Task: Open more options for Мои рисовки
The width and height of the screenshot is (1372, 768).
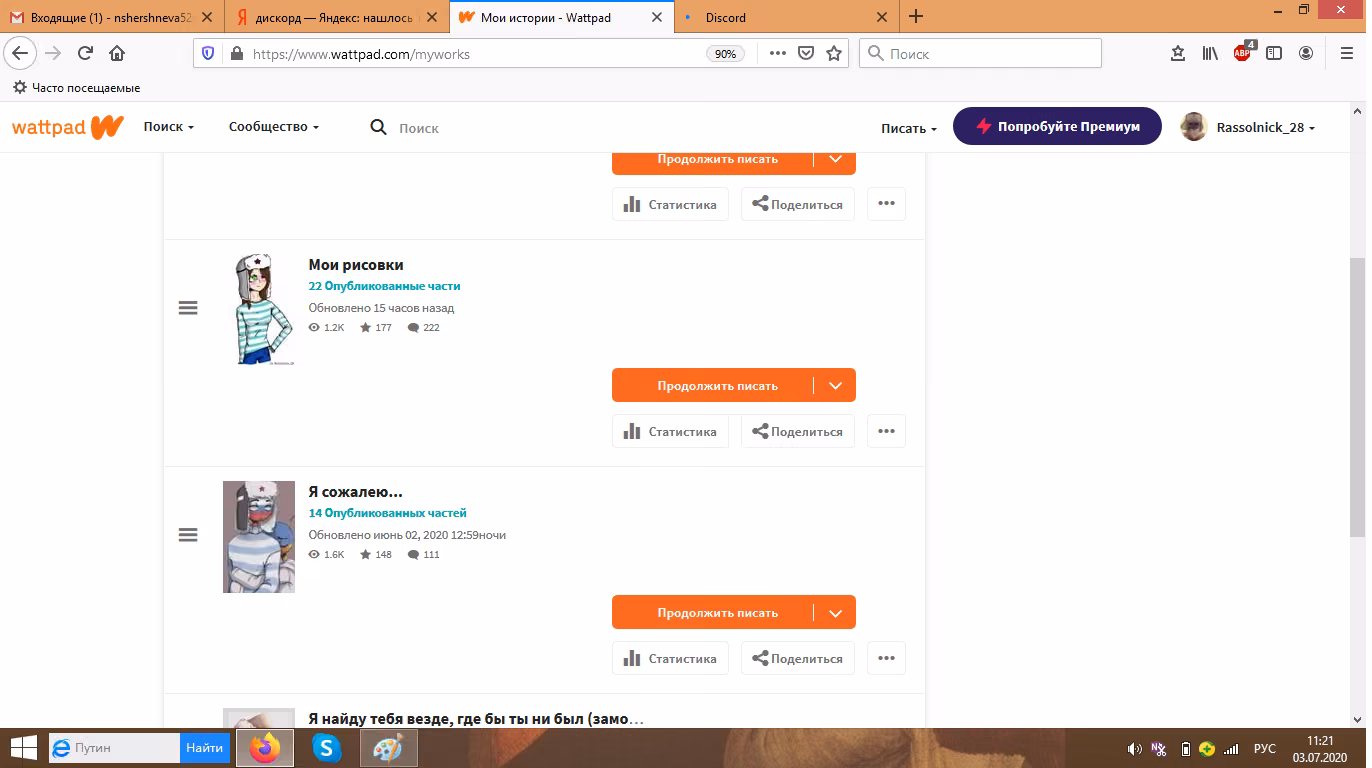Action: click(886, 431)
